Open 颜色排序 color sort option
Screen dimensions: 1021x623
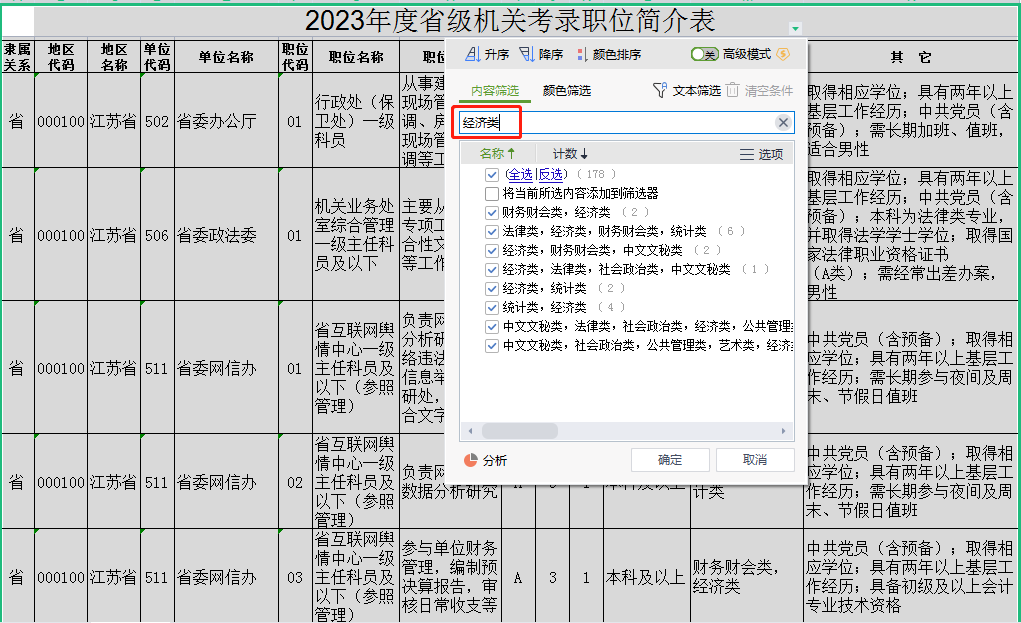609,55
